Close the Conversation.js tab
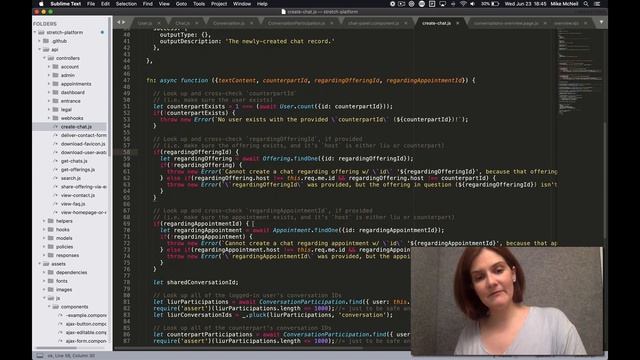Viewport: 640px width, 360px height. pyautogui.click(x=251, y=23)
